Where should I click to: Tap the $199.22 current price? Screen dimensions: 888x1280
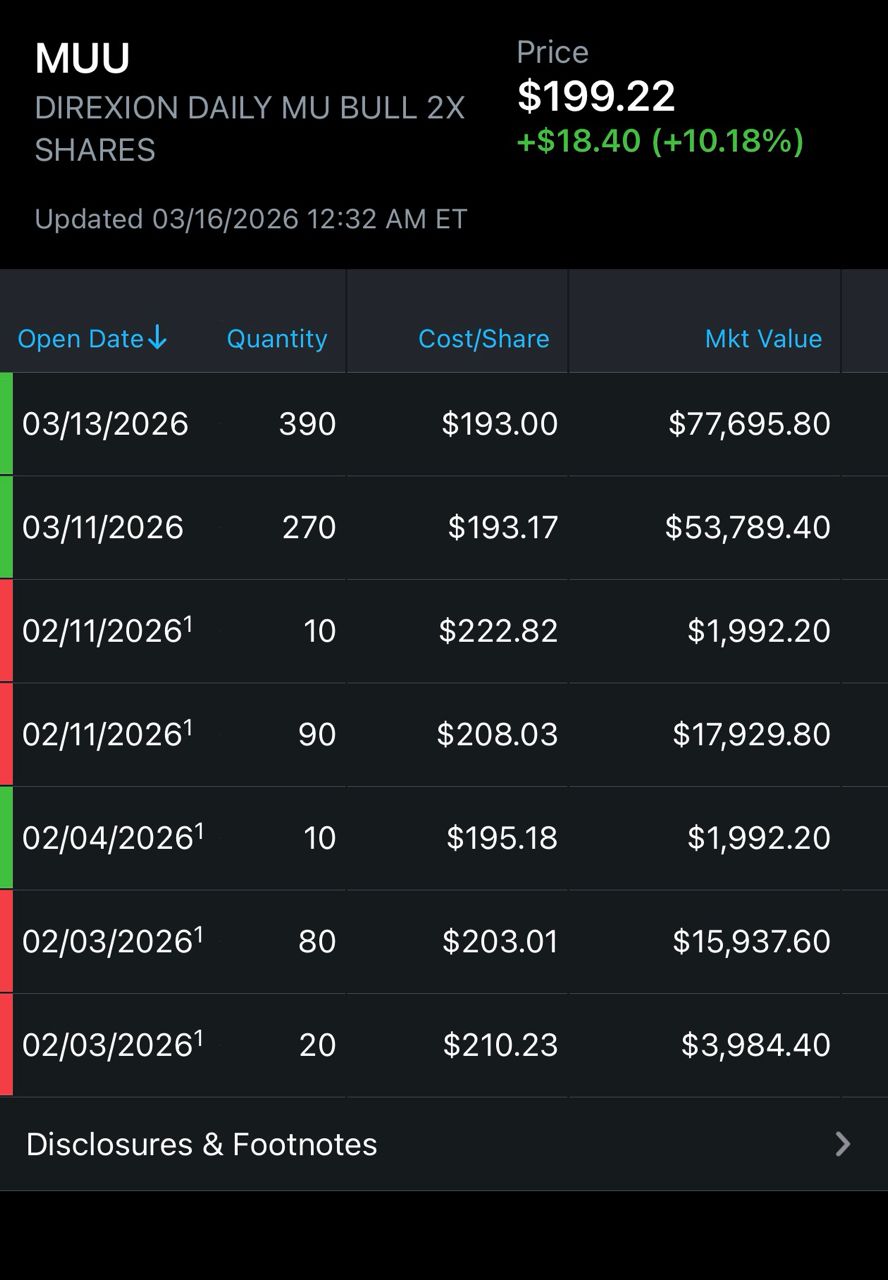[x=596, y=96]
